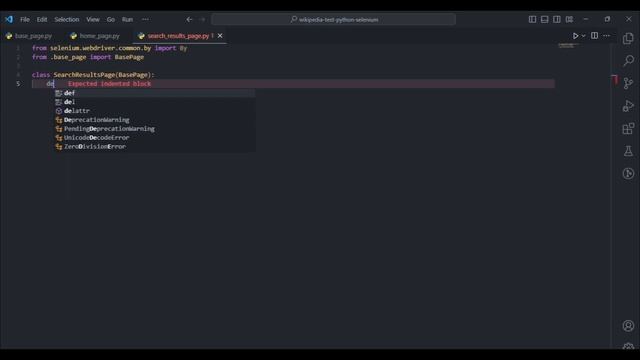Expand the menu bar overflow ellipsis
Viewport: 640px width, 360px height.
145,19
